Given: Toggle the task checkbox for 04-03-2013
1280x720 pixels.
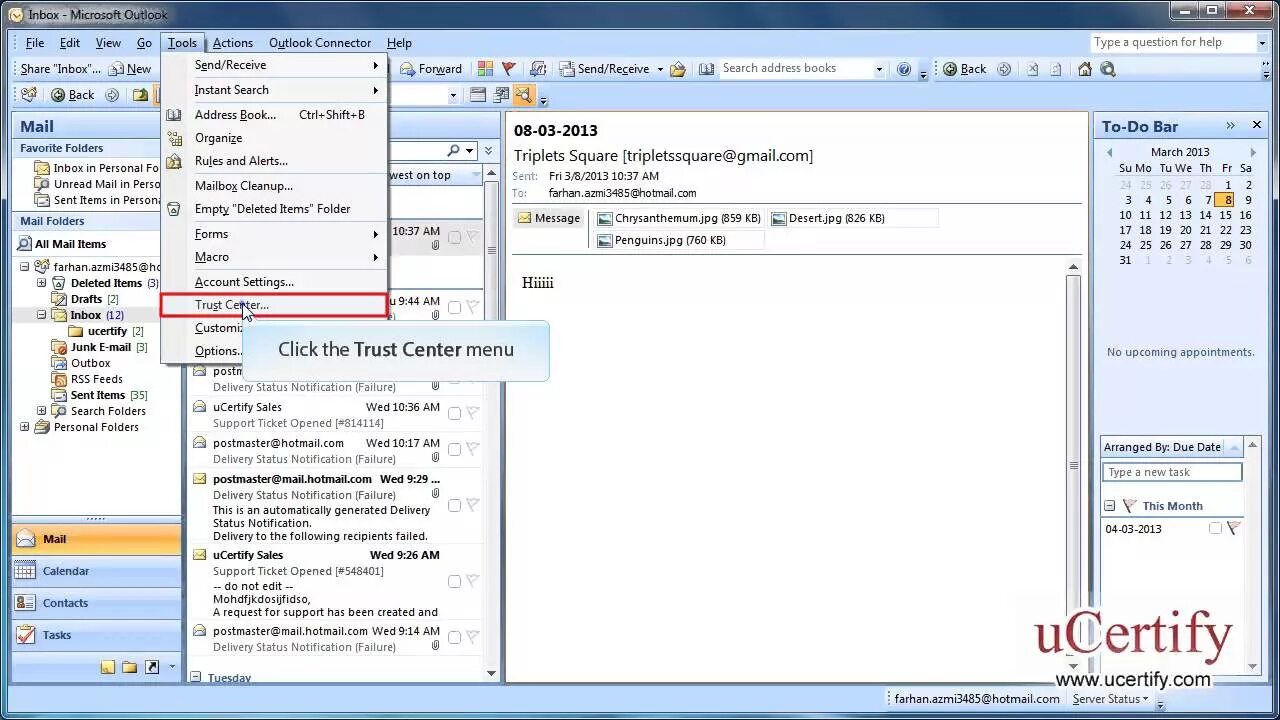Looking at the screenshot, I should [x=1215, y=528].
